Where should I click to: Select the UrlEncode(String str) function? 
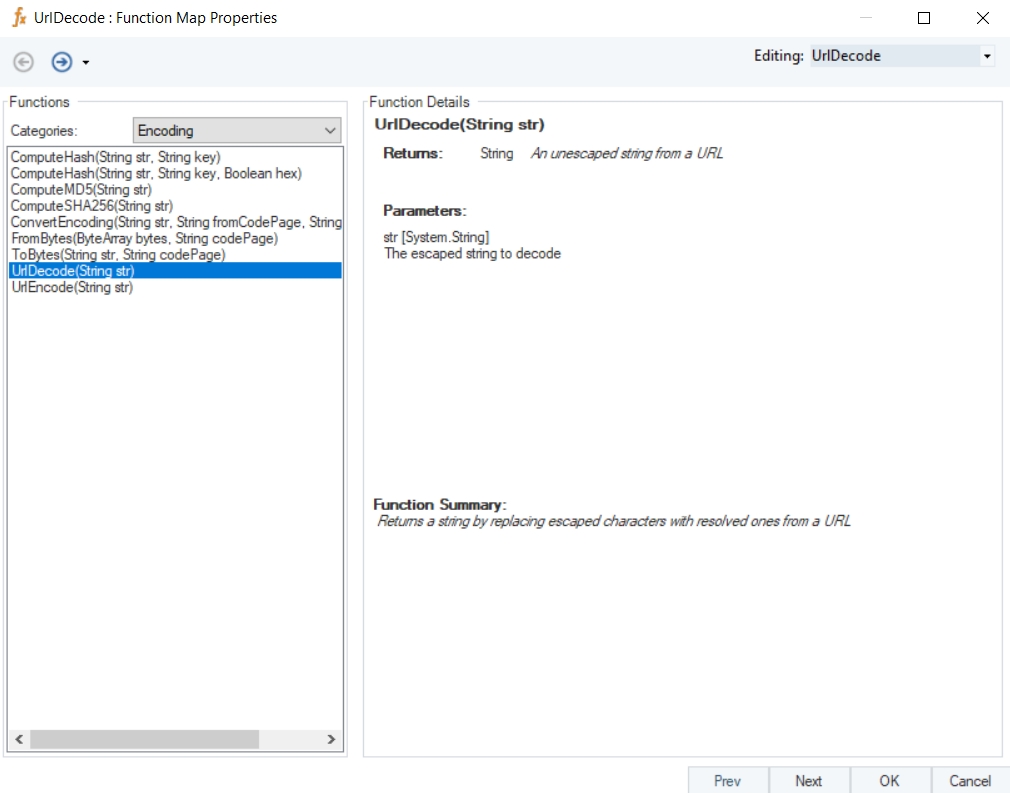click(x=72, y=287)
